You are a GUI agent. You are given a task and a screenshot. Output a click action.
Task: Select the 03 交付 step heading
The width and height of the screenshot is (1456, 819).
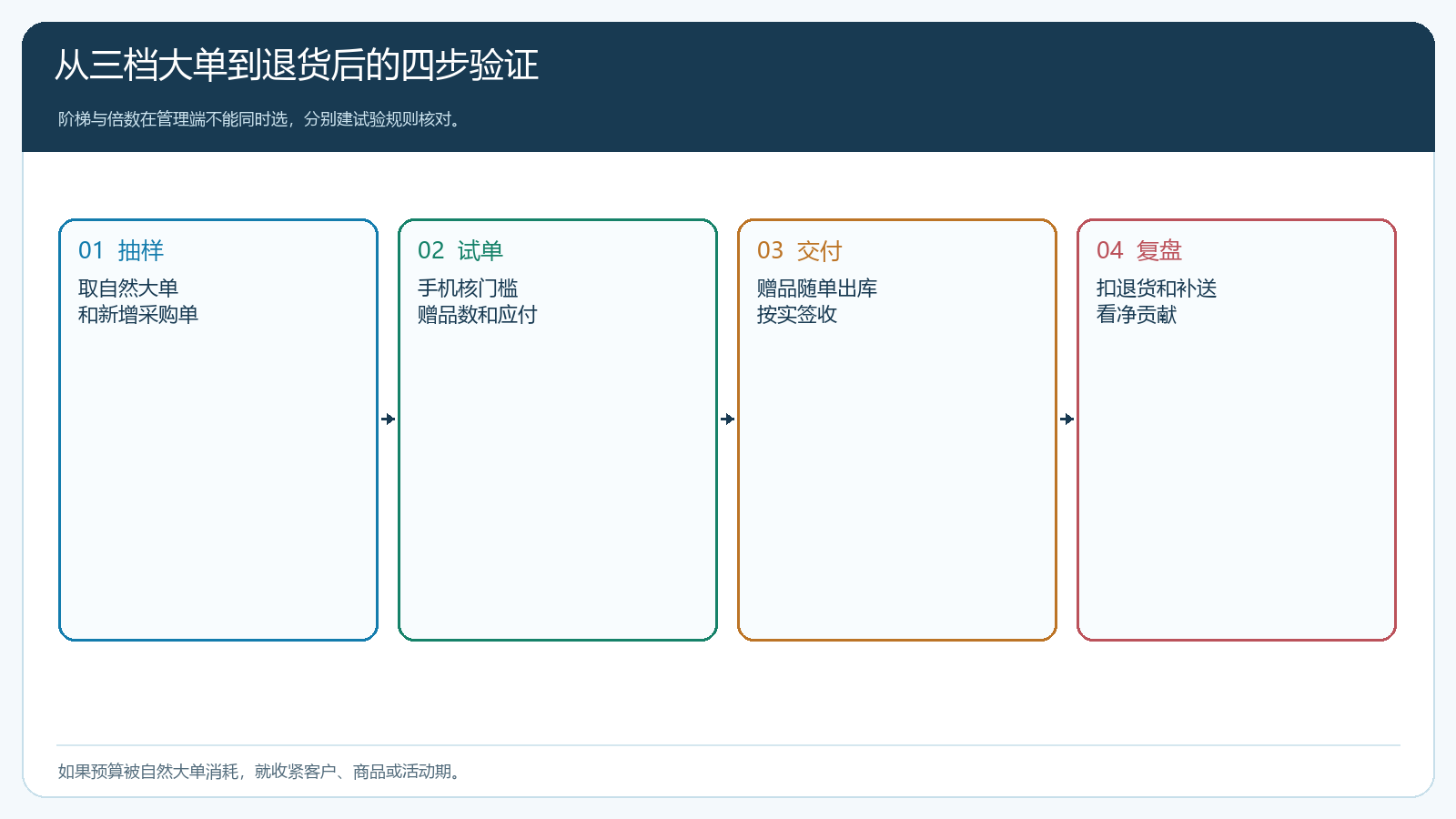point(800,250)
